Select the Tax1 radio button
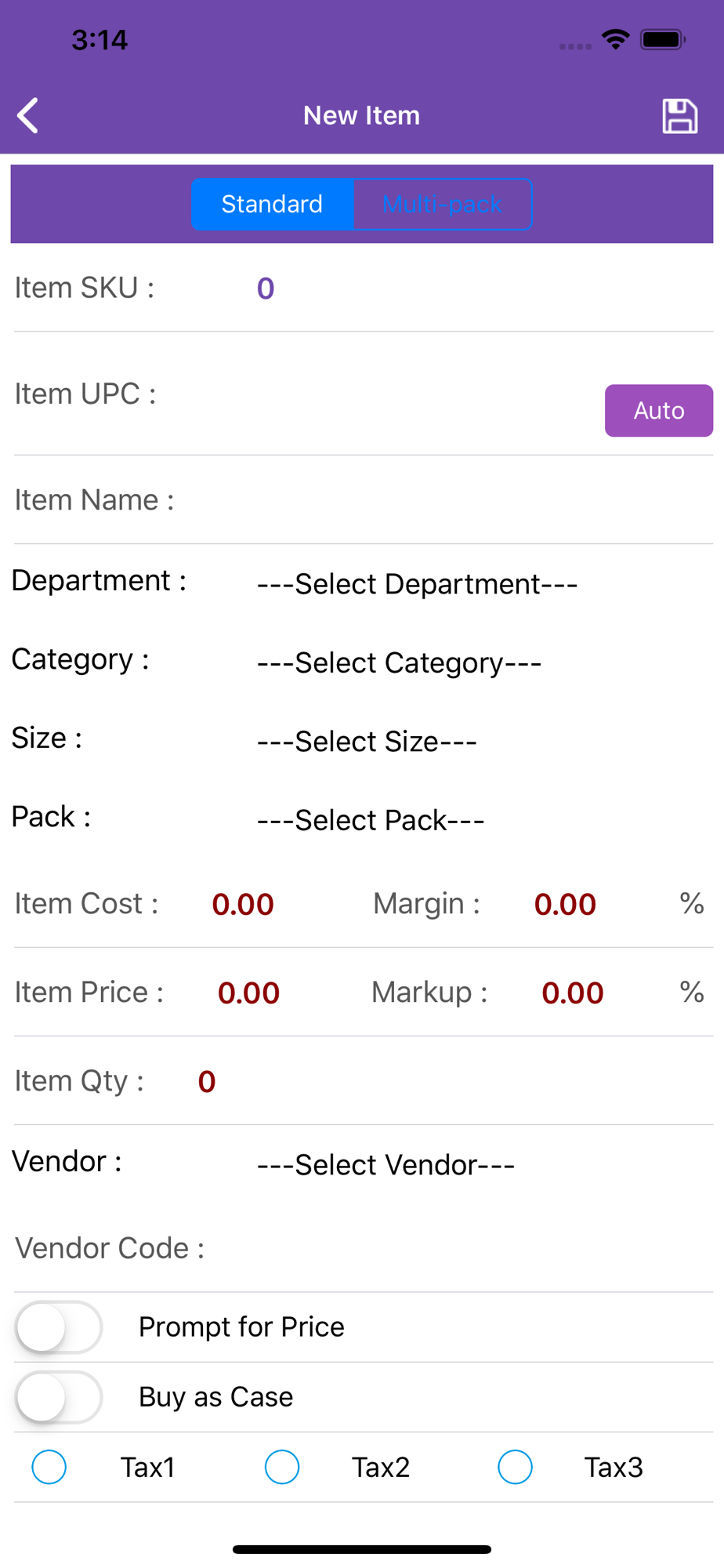This screenshot has height=1568, width=724. pos(49,1467)
